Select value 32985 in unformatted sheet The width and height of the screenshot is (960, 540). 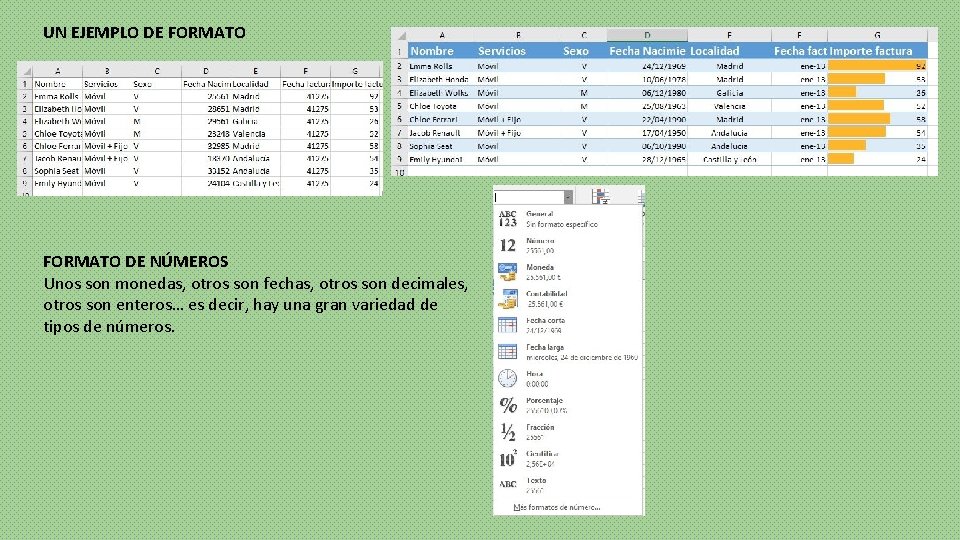[206, 146]
